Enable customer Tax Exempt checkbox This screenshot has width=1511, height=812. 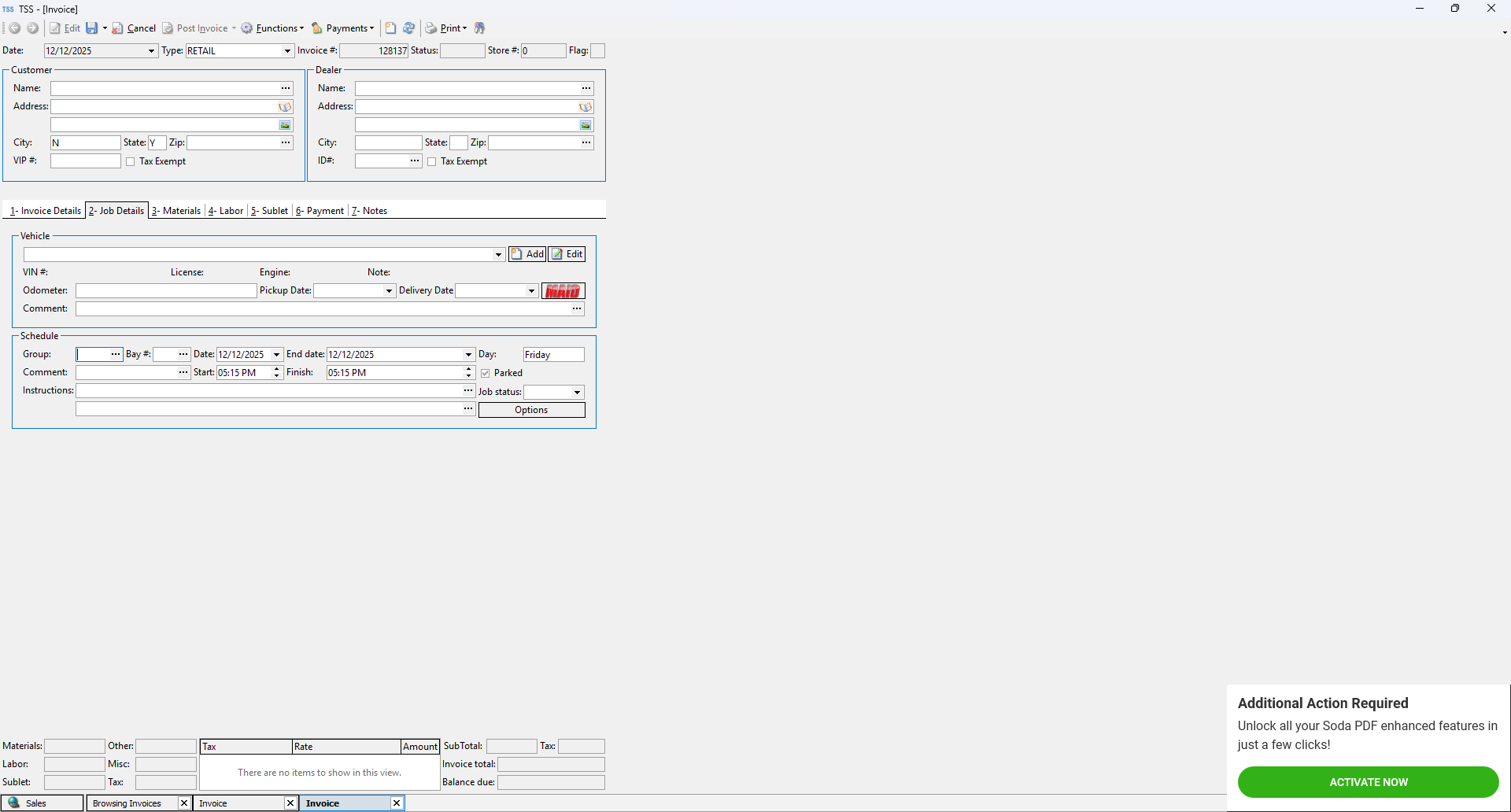(x=131, y=162)
